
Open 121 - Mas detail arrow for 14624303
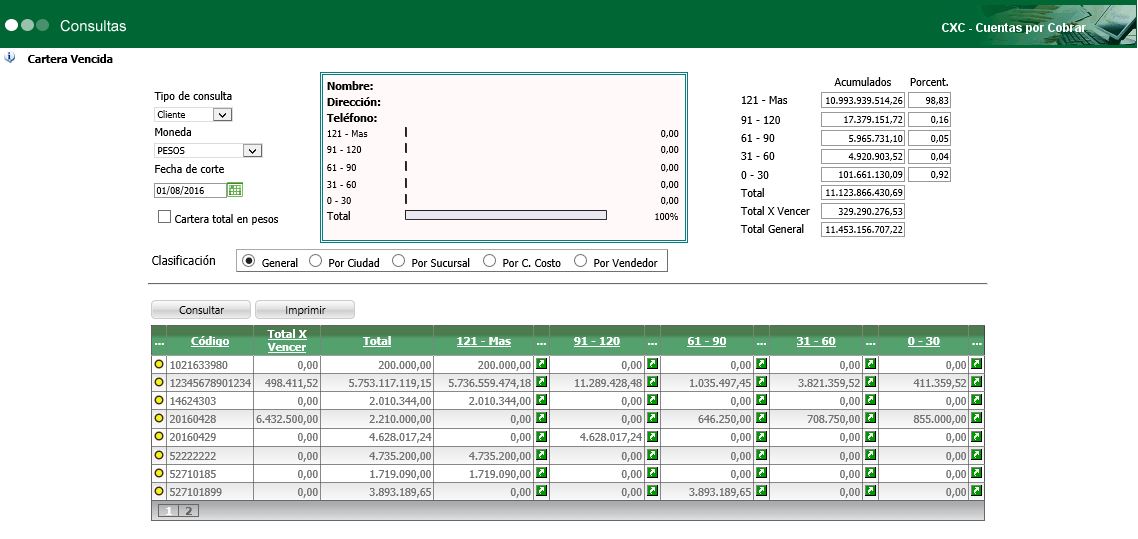point(541,400)
